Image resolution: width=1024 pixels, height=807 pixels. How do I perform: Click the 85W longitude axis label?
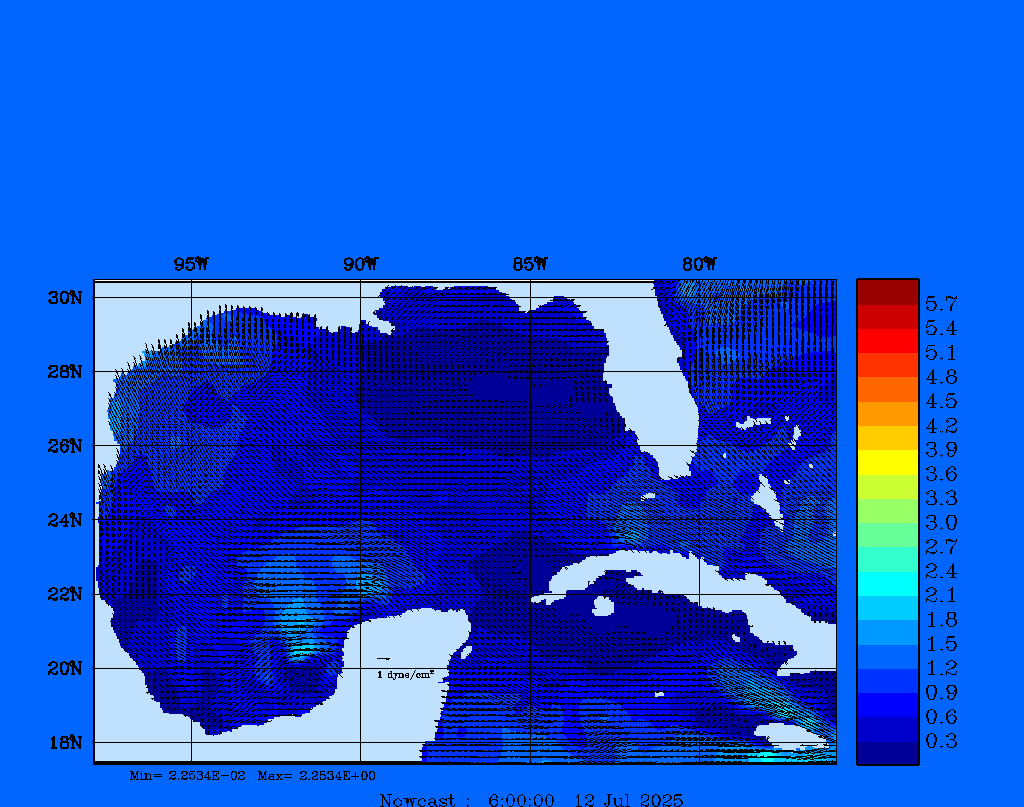530,264
